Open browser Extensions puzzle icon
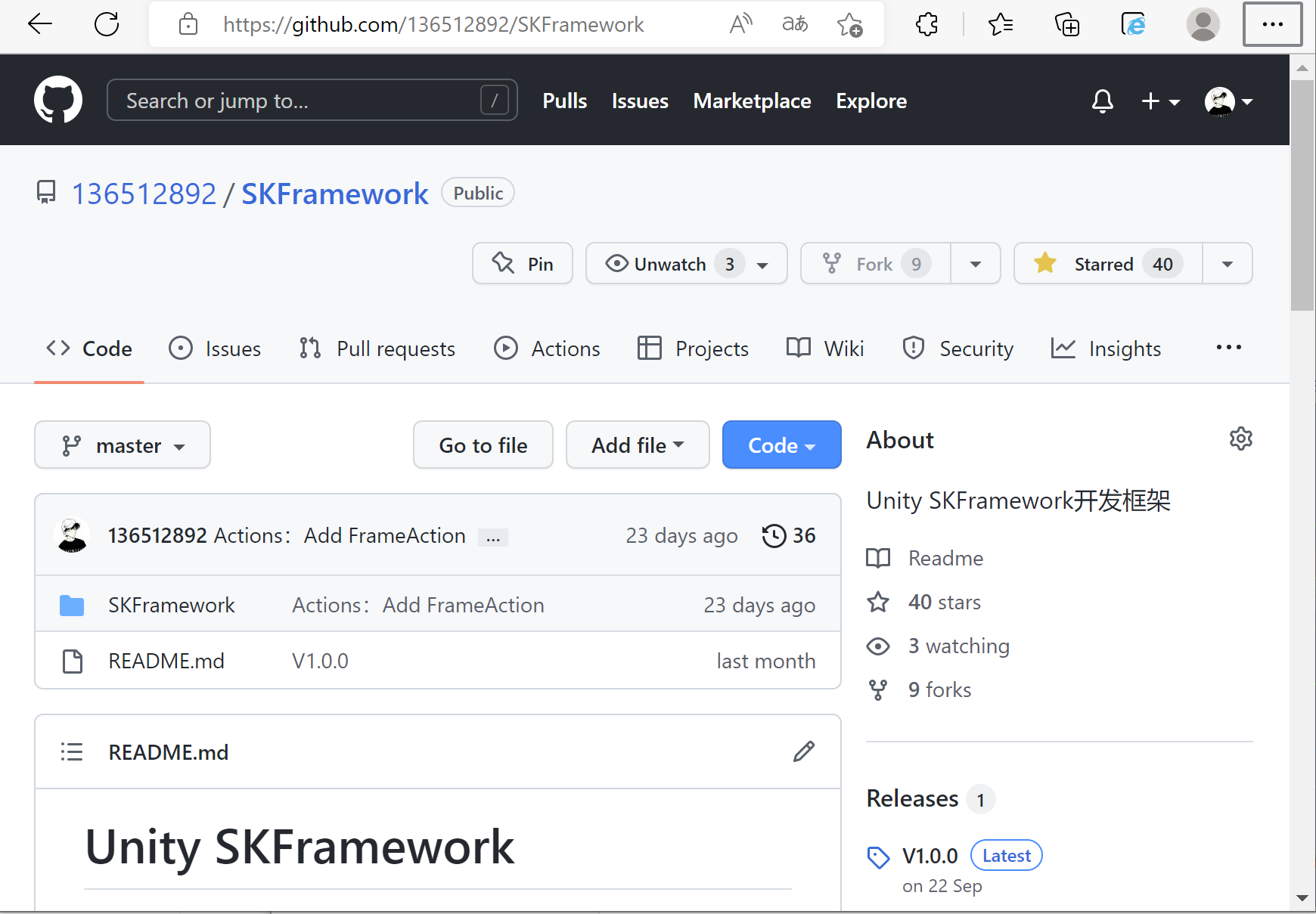This screenshot has height=914, width=1316. (927, 25)
